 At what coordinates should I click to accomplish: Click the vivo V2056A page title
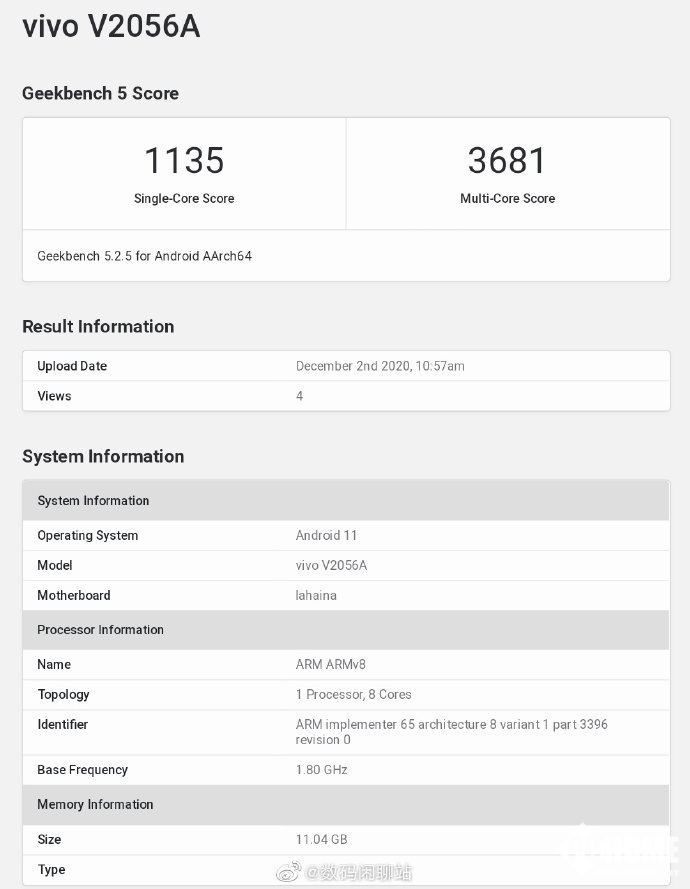[x=111, y=27]
